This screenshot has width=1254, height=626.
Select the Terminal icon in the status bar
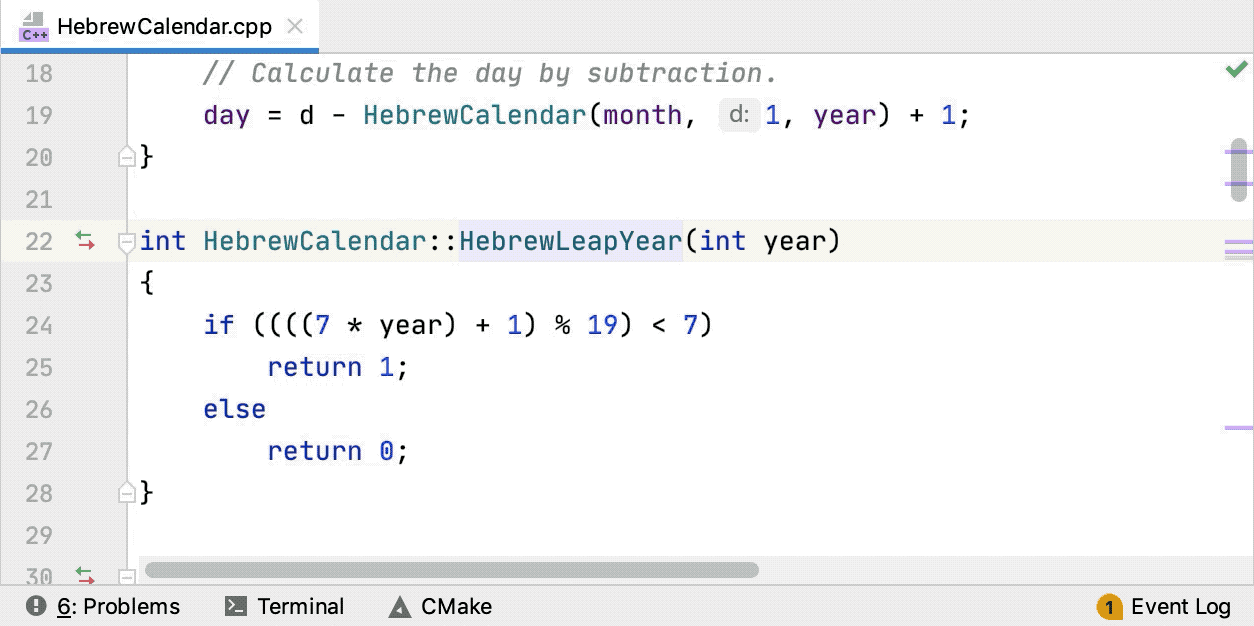click(x=236, y=606)
